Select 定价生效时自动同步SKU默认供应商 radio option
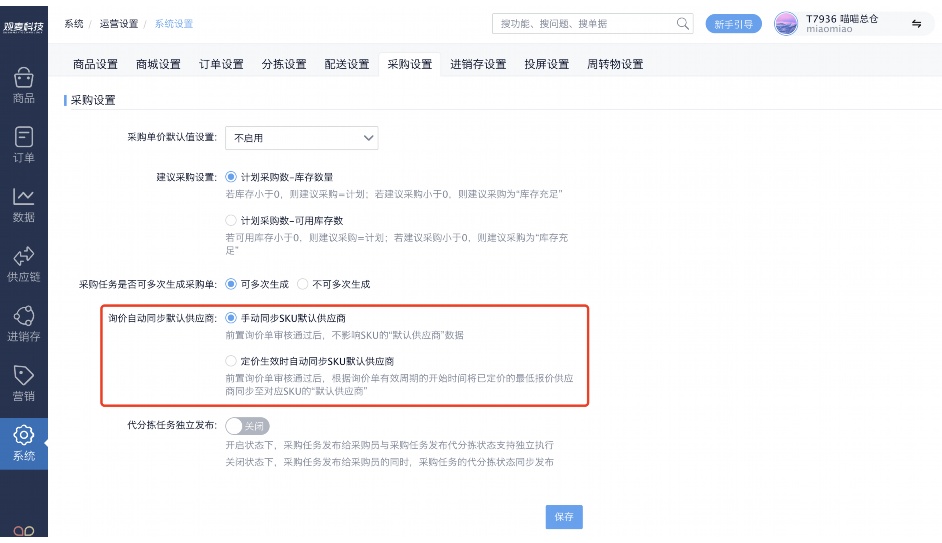 click(231, 360)
